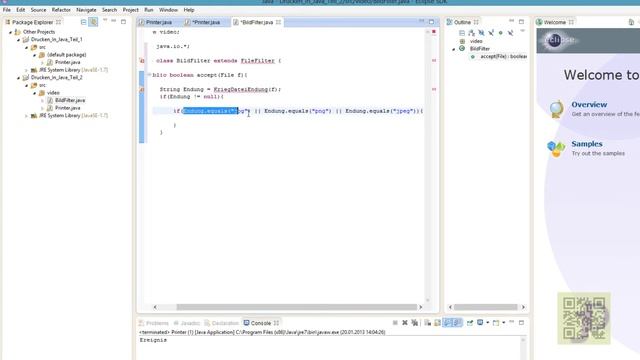Switch to Problems tab
This screenshot has height=360, width=640.
tap(153, 323)
